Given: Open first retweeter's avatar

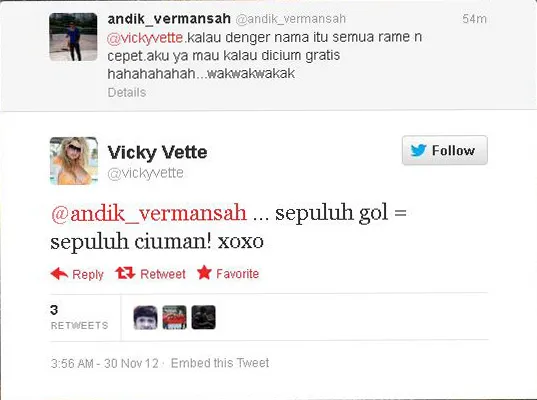Looking at the screenshot, I should 145,317.
